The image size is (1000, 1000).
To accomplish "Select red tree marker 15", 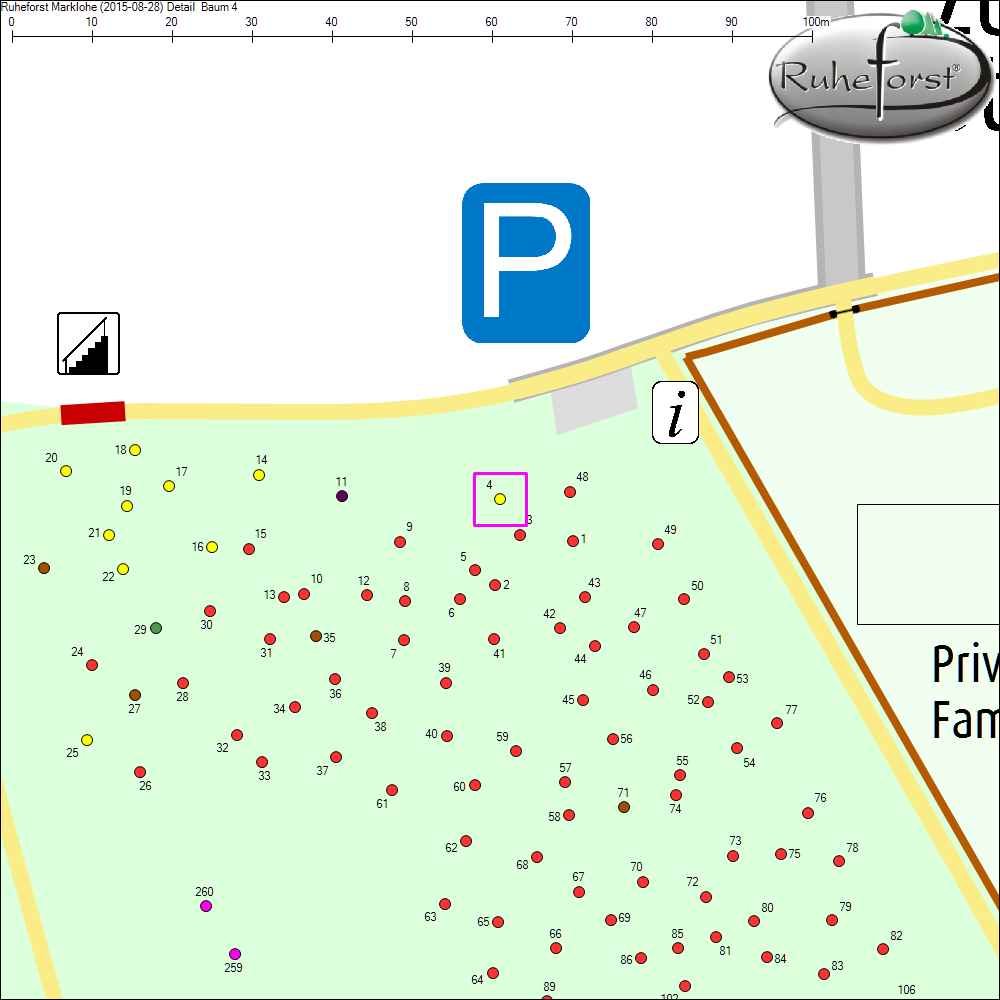I will click(249, 549).
